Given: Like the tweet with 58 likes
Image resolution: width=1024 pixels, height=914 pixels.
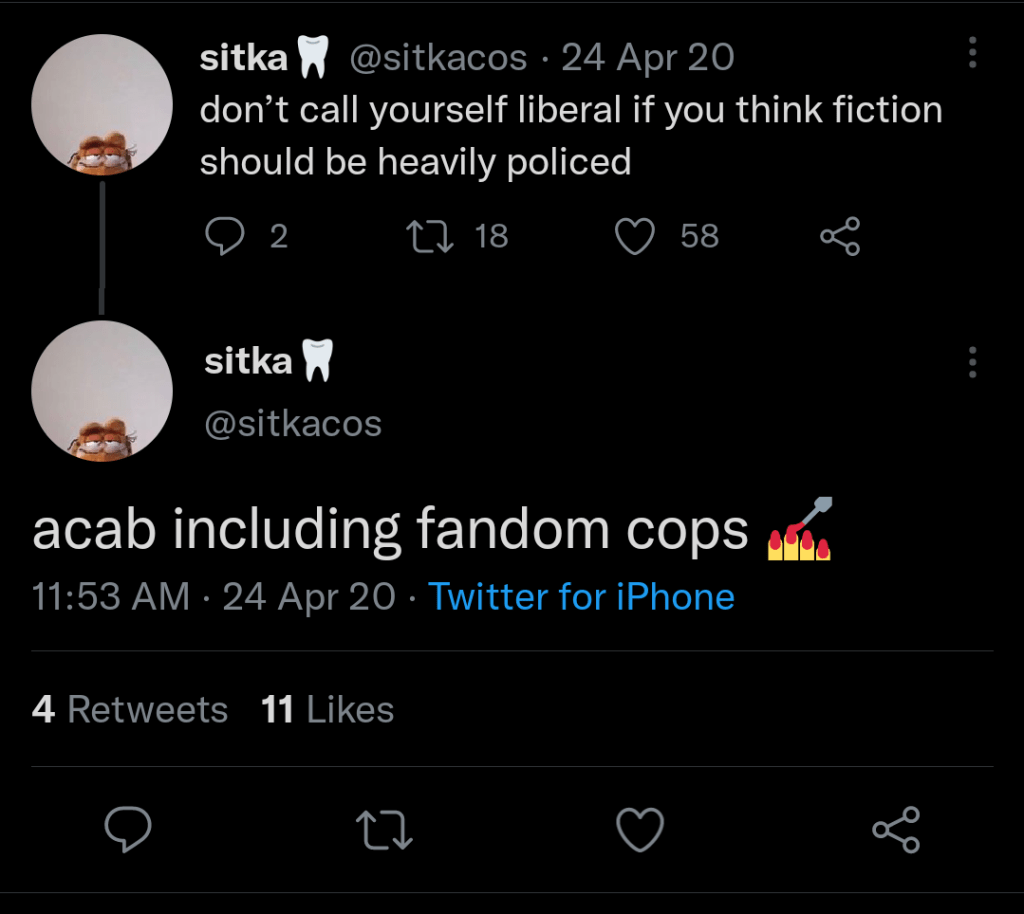Looking at the screenshot, I should tap(635, 236).
